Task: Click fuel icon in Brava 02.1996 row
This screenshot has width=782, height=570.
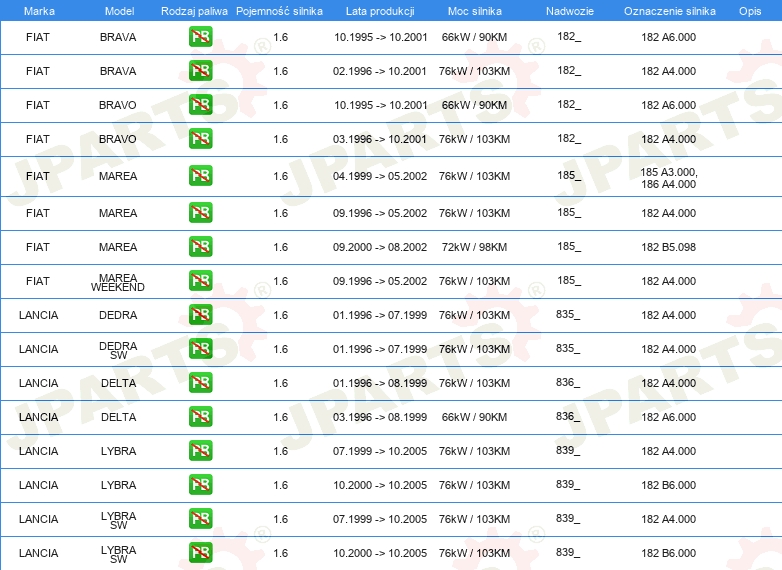Action: coord(200,71)
